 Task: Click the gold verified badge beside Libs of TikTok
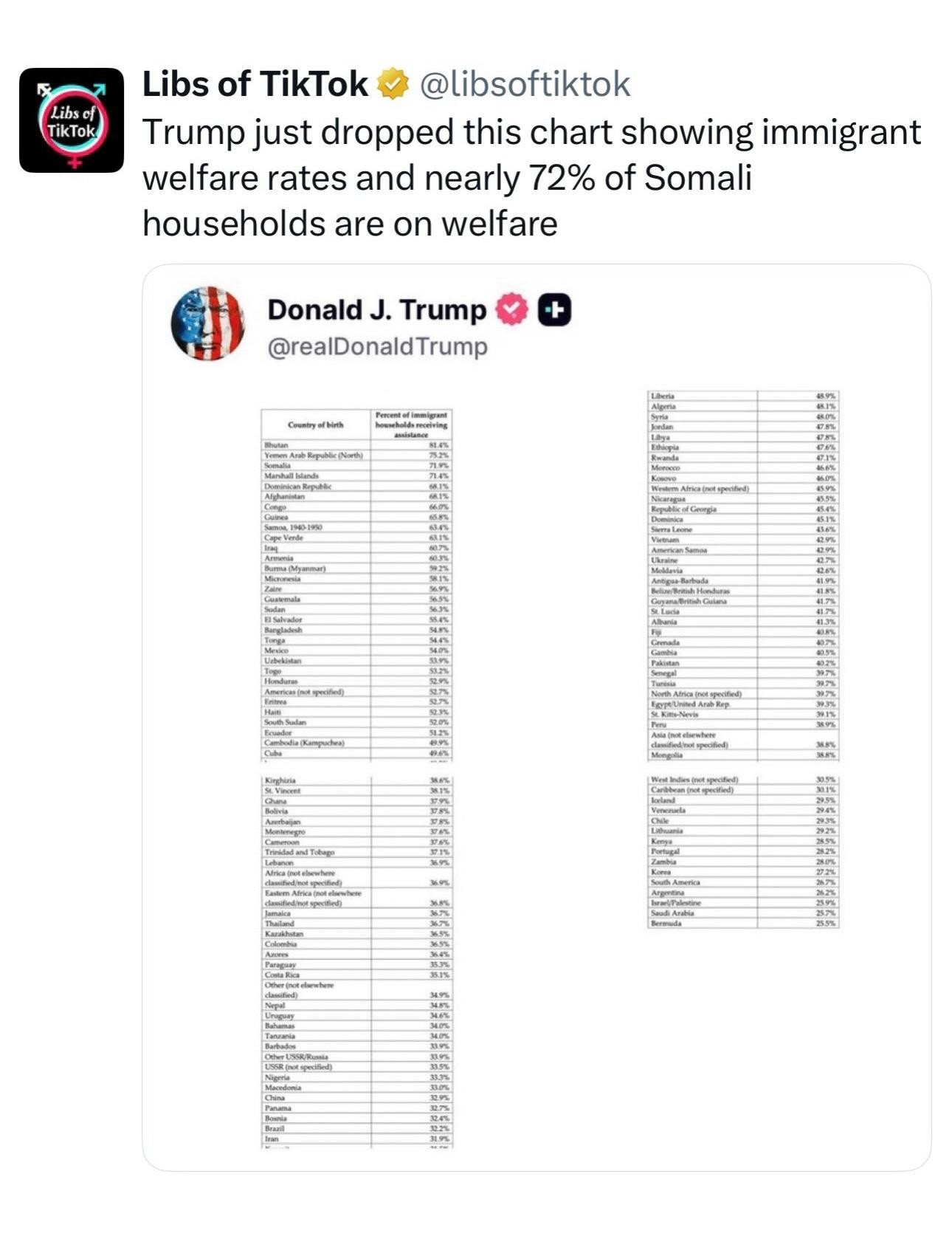pos(393,84)
